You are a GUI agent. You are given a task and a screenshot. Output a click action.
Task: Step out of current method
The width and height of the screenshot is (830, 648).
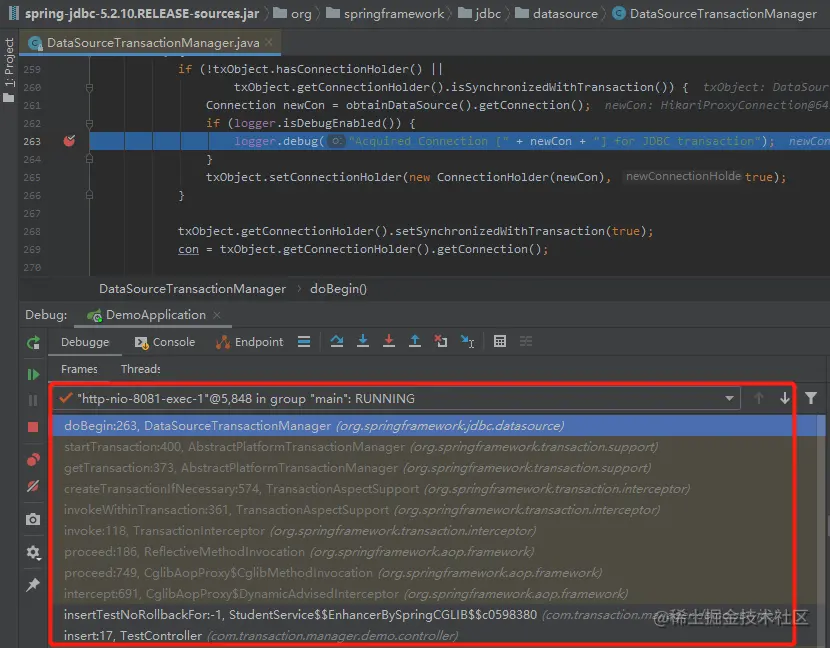pyautogui.click(x=415, y=341)
